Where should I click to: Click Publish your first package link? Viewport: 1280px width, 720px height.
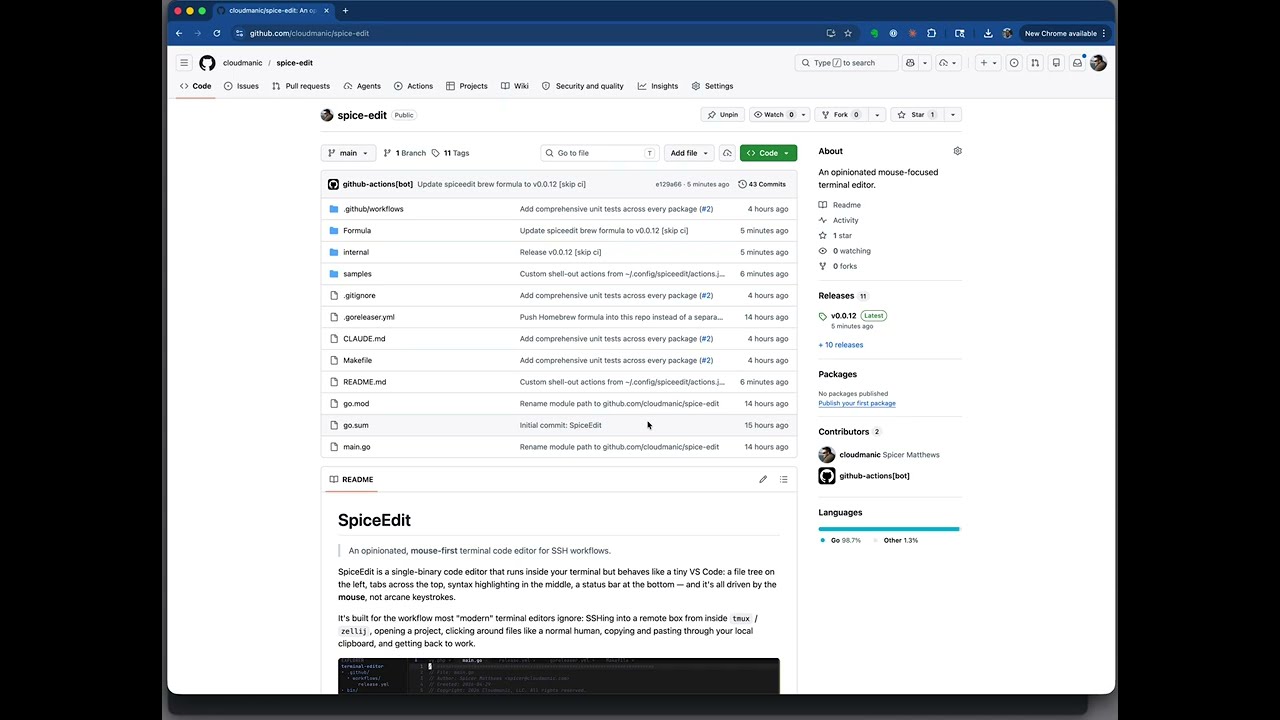point(857,403)
